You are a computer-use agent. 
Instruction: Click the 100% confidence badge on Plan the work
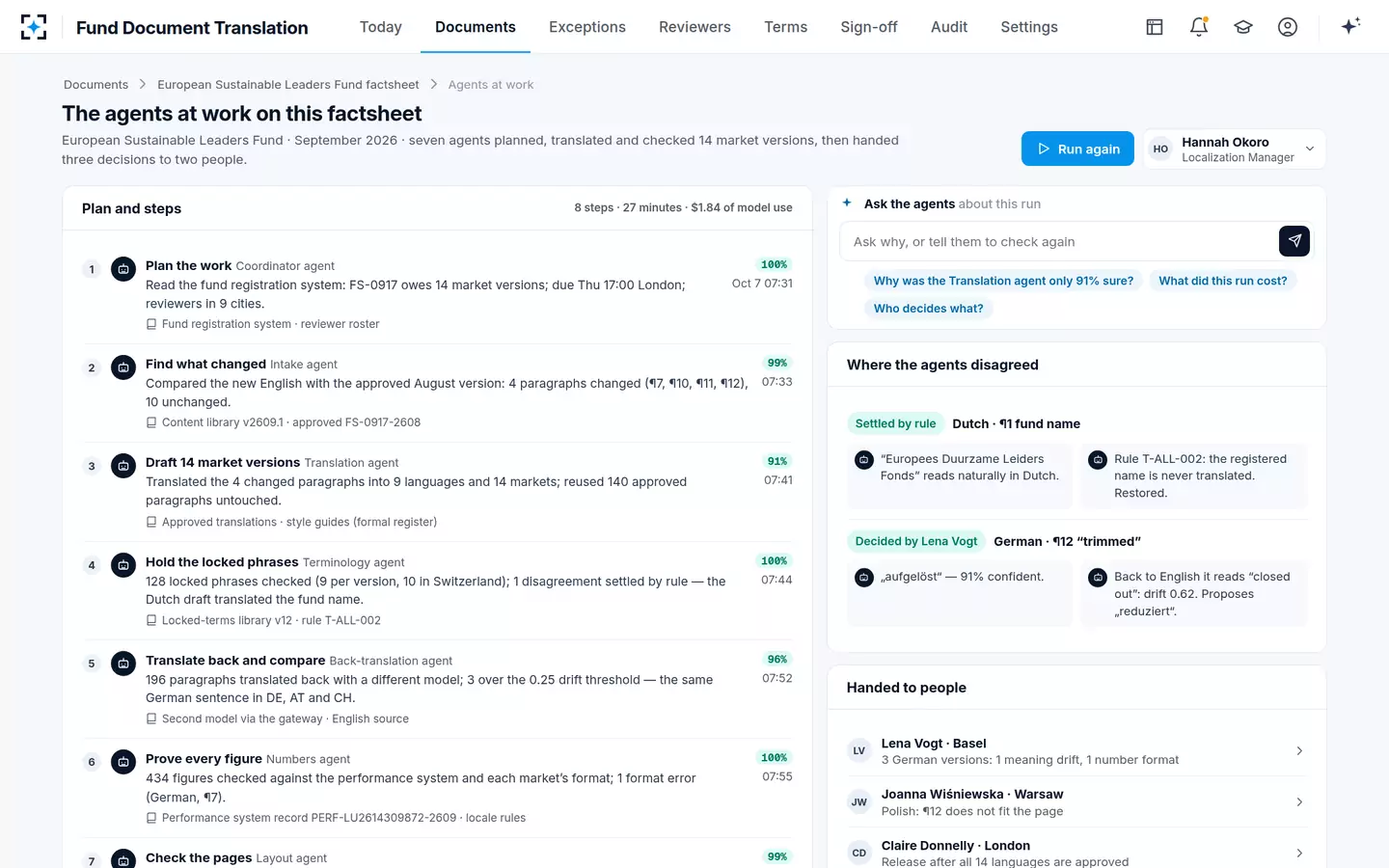point(775,264)
